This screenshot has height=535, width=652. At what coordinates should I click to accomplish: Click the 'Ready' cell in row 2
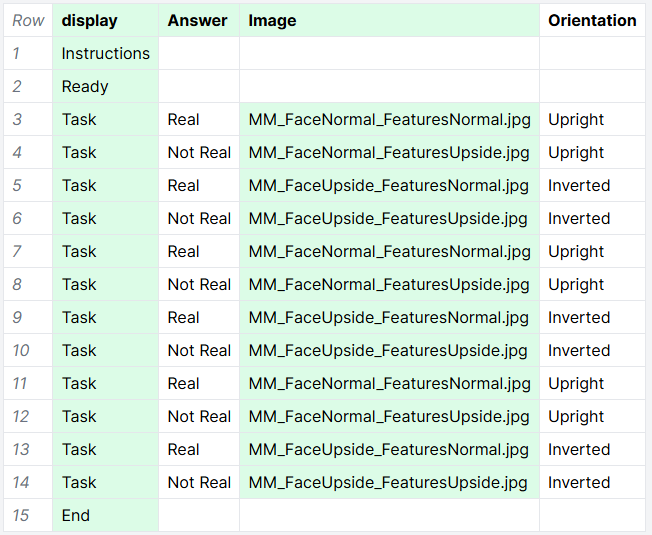point(105,86)
